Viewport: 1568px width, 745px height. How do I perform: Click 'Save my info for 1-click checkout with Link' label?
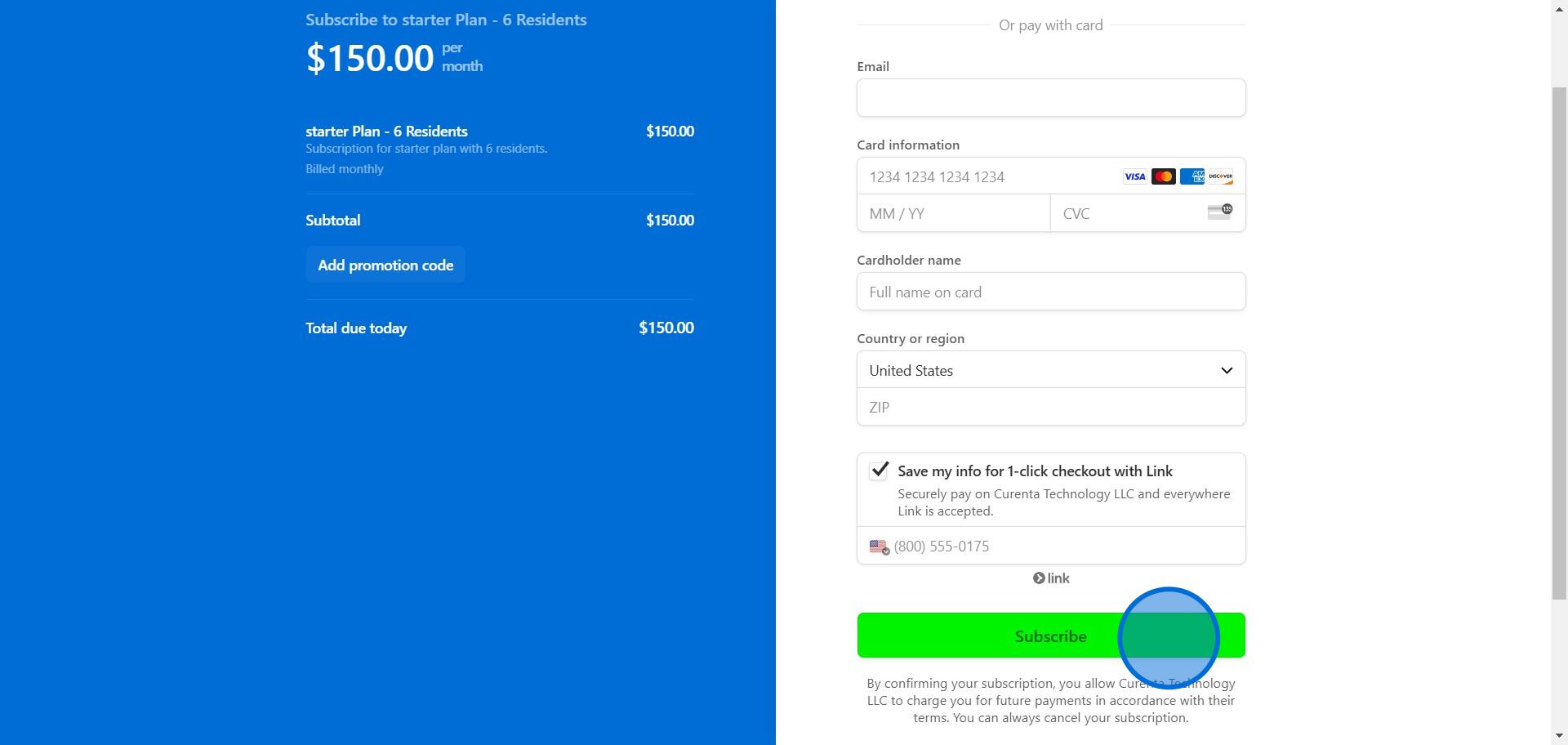click(x=1035, y=471)
